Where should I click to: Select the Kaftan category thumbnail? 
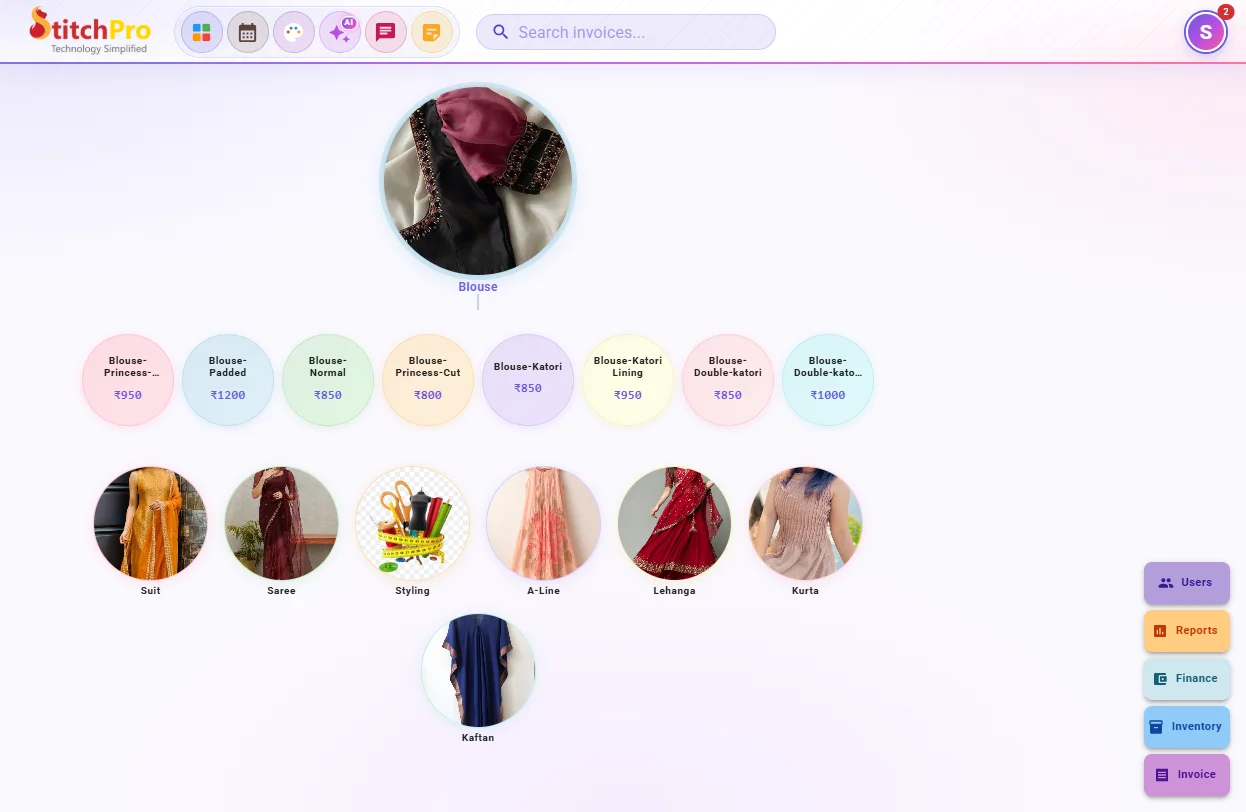478,670
